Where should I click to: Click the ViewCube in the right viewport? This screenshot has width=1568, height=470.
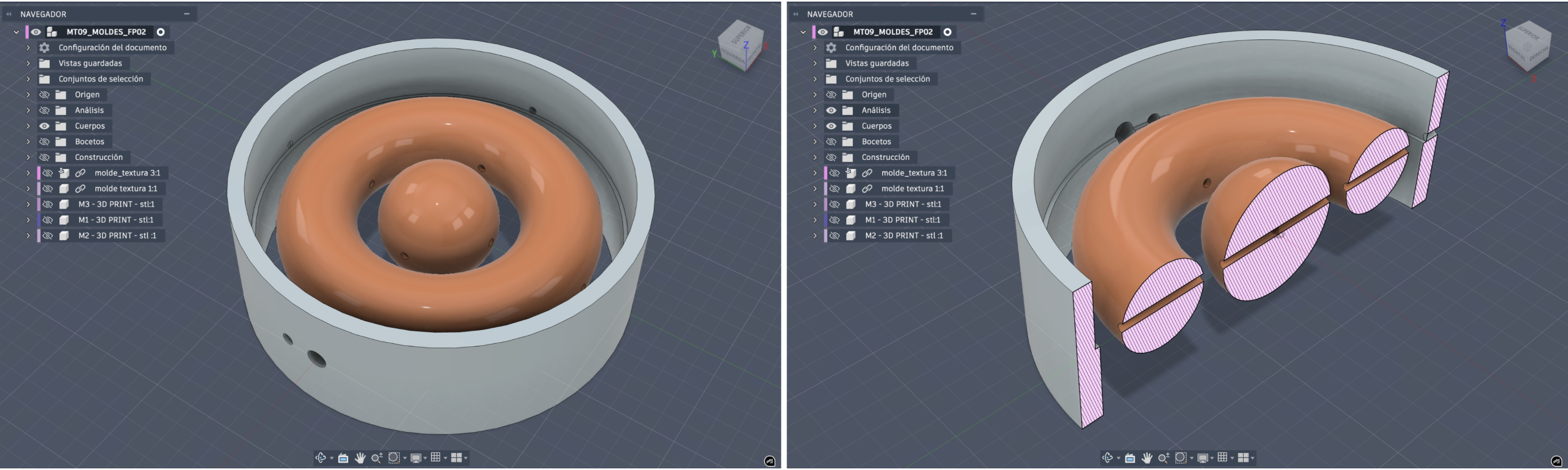pos(1526,45)
